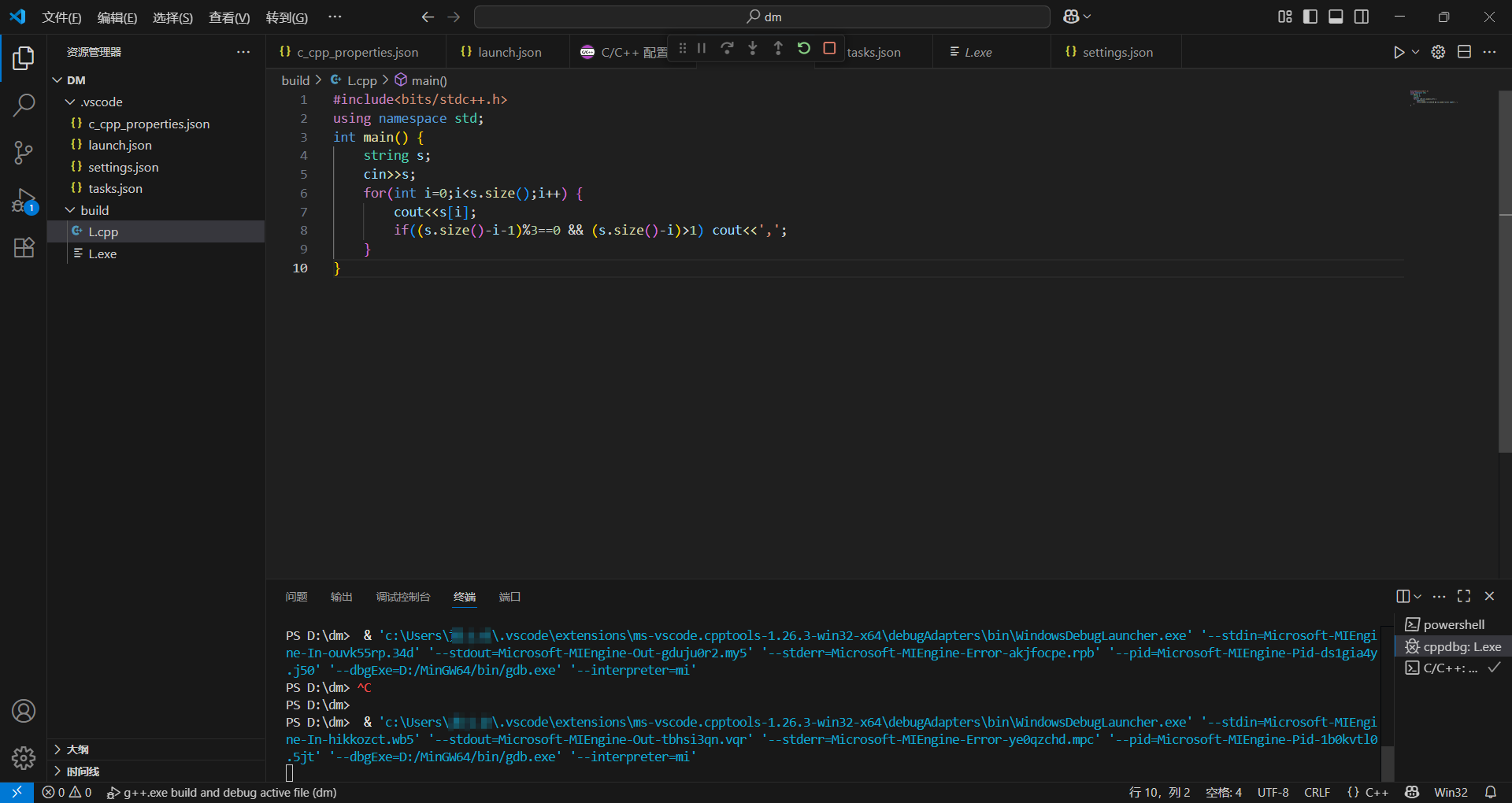Open notifications bell in status bar
The image size is (1512, 803).
click(1491, 792)
